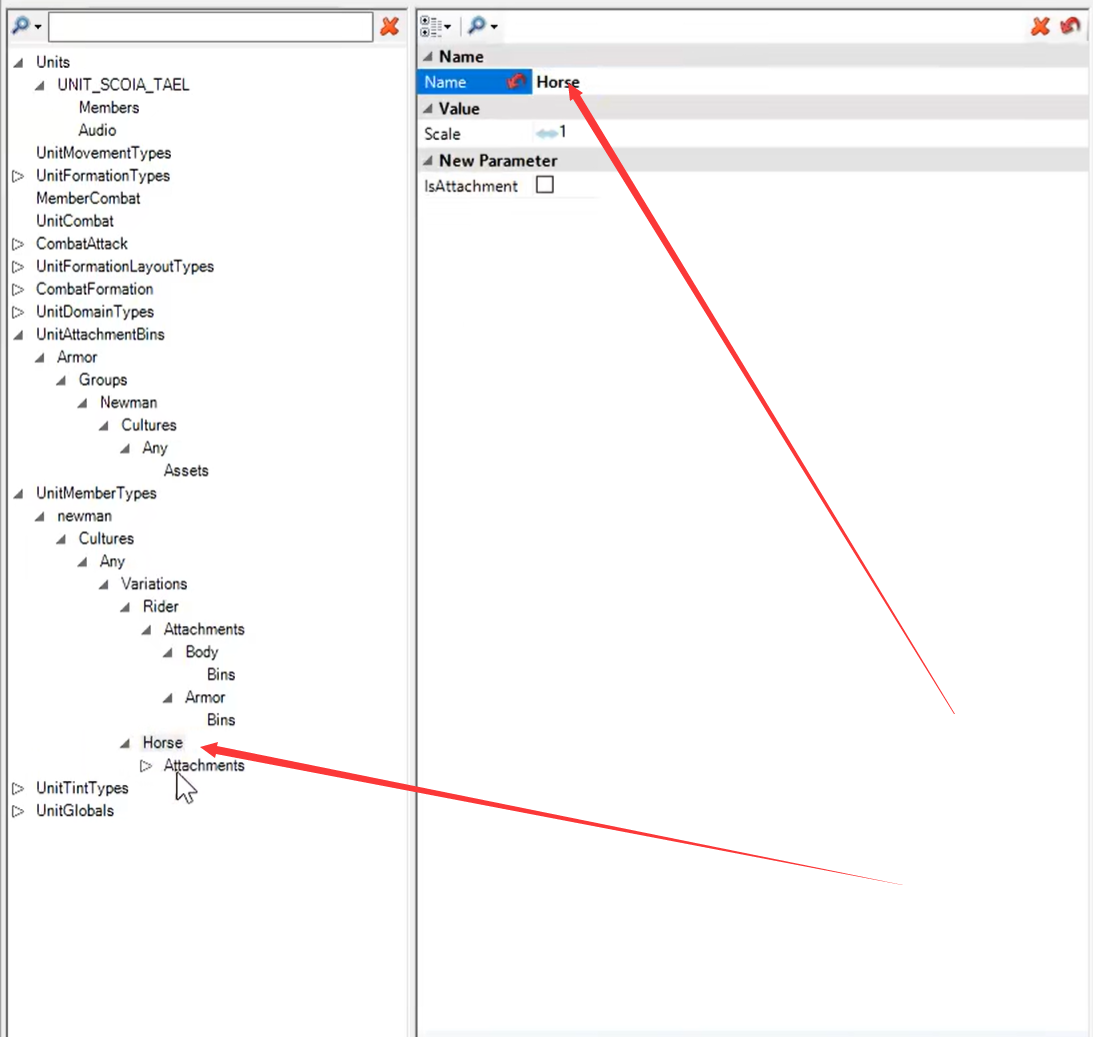
Task: Expand Attachments under the Horse node
Action: click(x=146, y=766)
